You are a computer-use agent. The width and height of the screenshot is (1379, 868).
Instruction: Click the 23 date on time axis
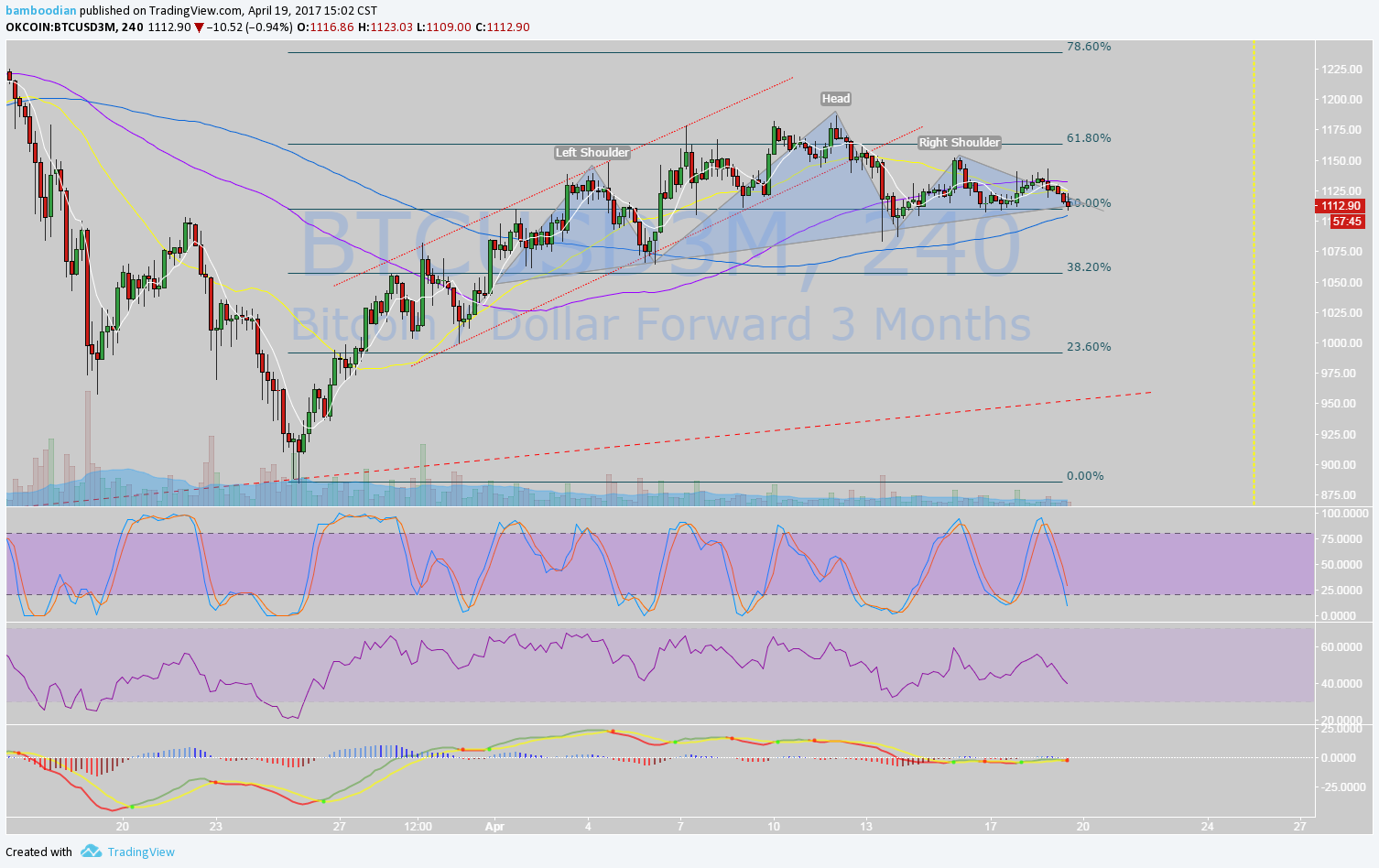pyautogui.click(x=215, y=825)
